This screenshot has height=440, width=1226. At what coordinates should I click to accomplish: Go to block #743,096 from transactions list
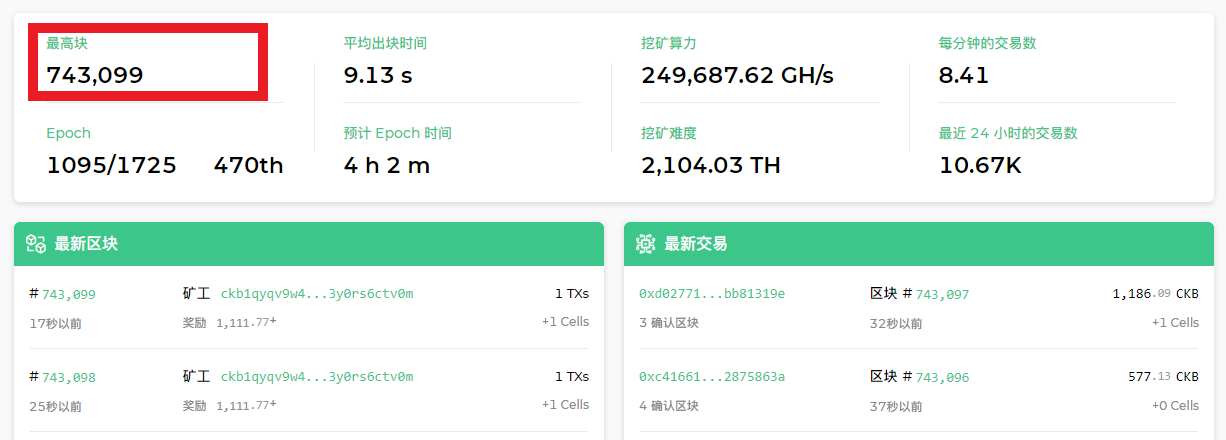coord(942,377)
